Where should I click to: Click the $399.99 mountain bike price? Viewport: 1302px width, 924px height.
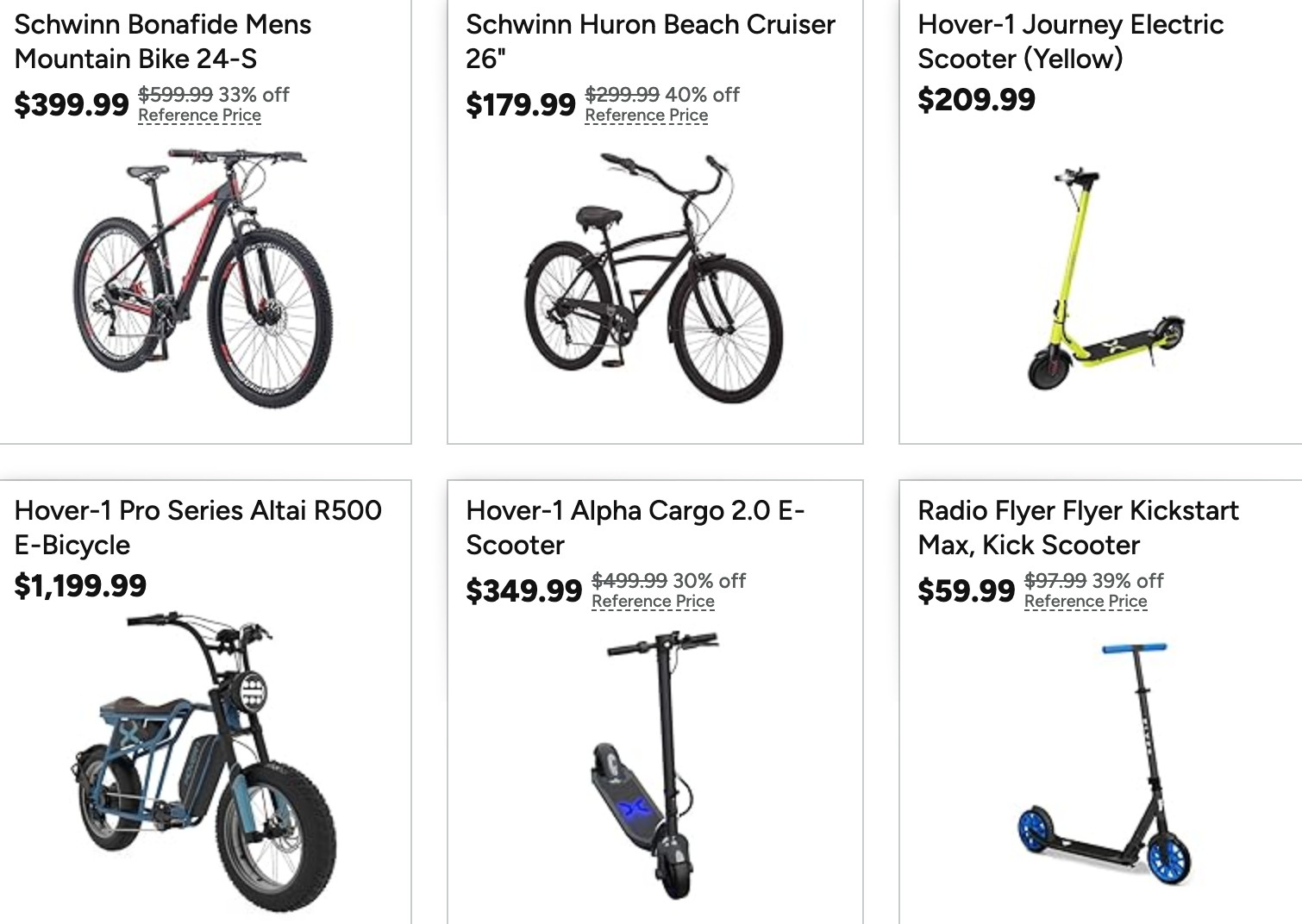72,105
